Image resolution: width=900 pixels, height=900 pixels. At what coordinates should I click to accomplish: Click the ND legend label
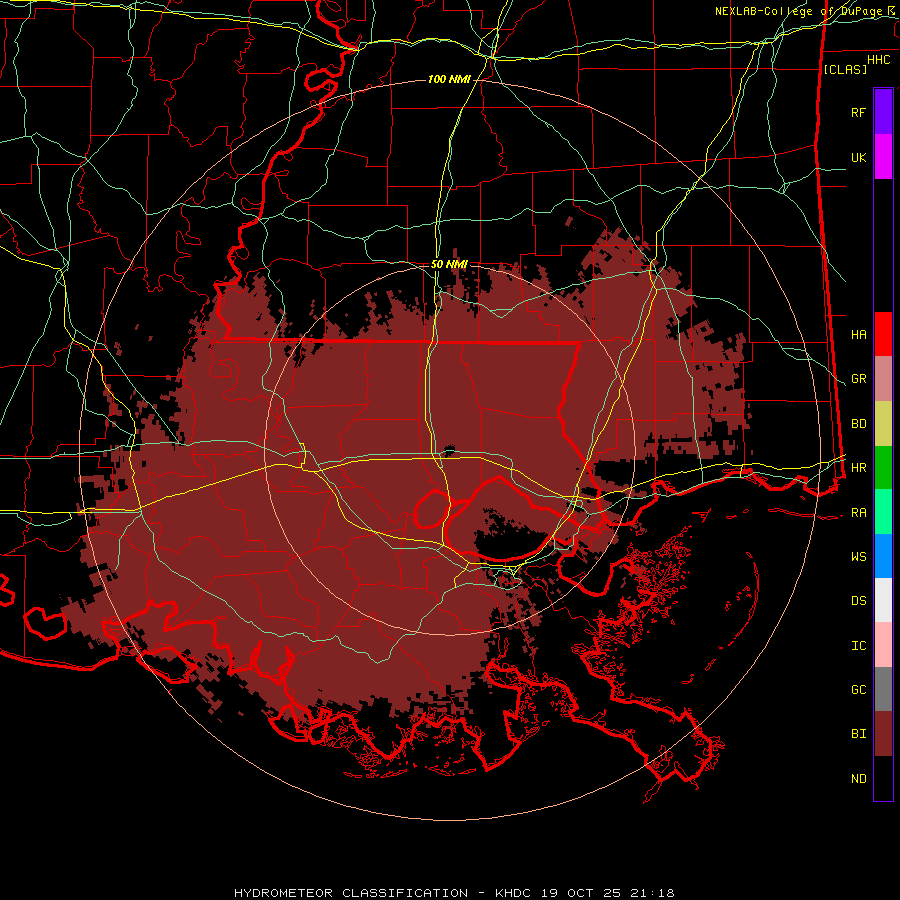[x=858, y=779]
